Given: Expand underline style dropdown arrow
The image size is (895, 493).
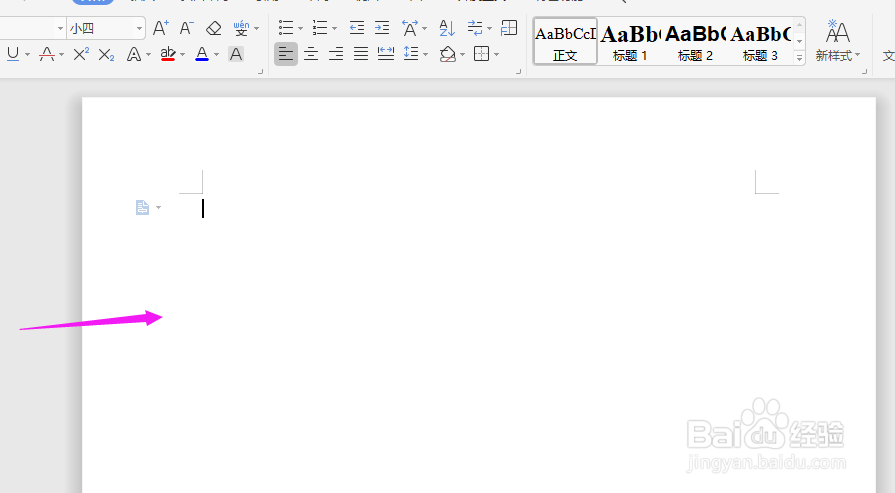Looking at the screenshot, I should [x=27, y=55].
